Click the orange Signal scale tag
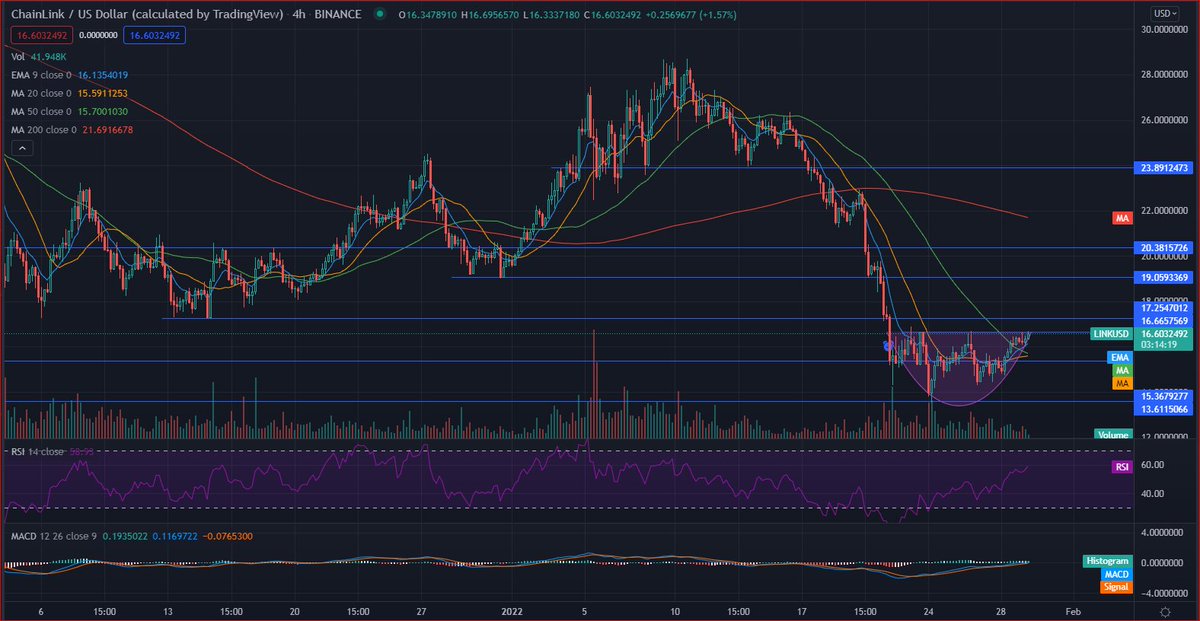Screen dimensions: 1200x621 coord(1115,588)
